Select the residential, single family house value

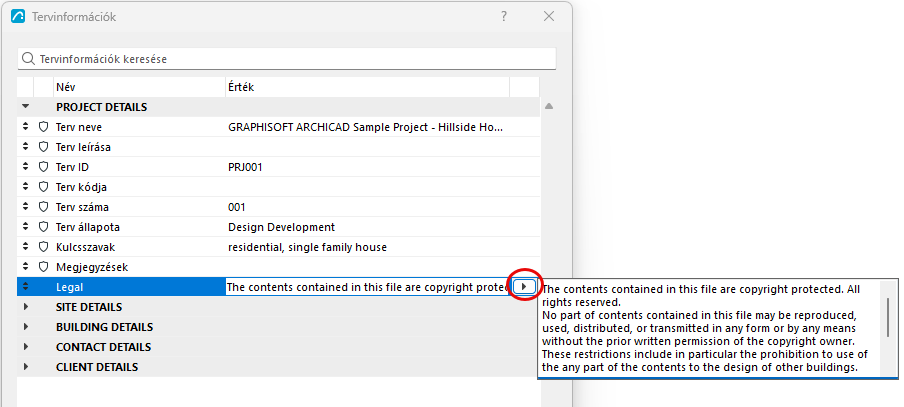[x=307, y=247]
